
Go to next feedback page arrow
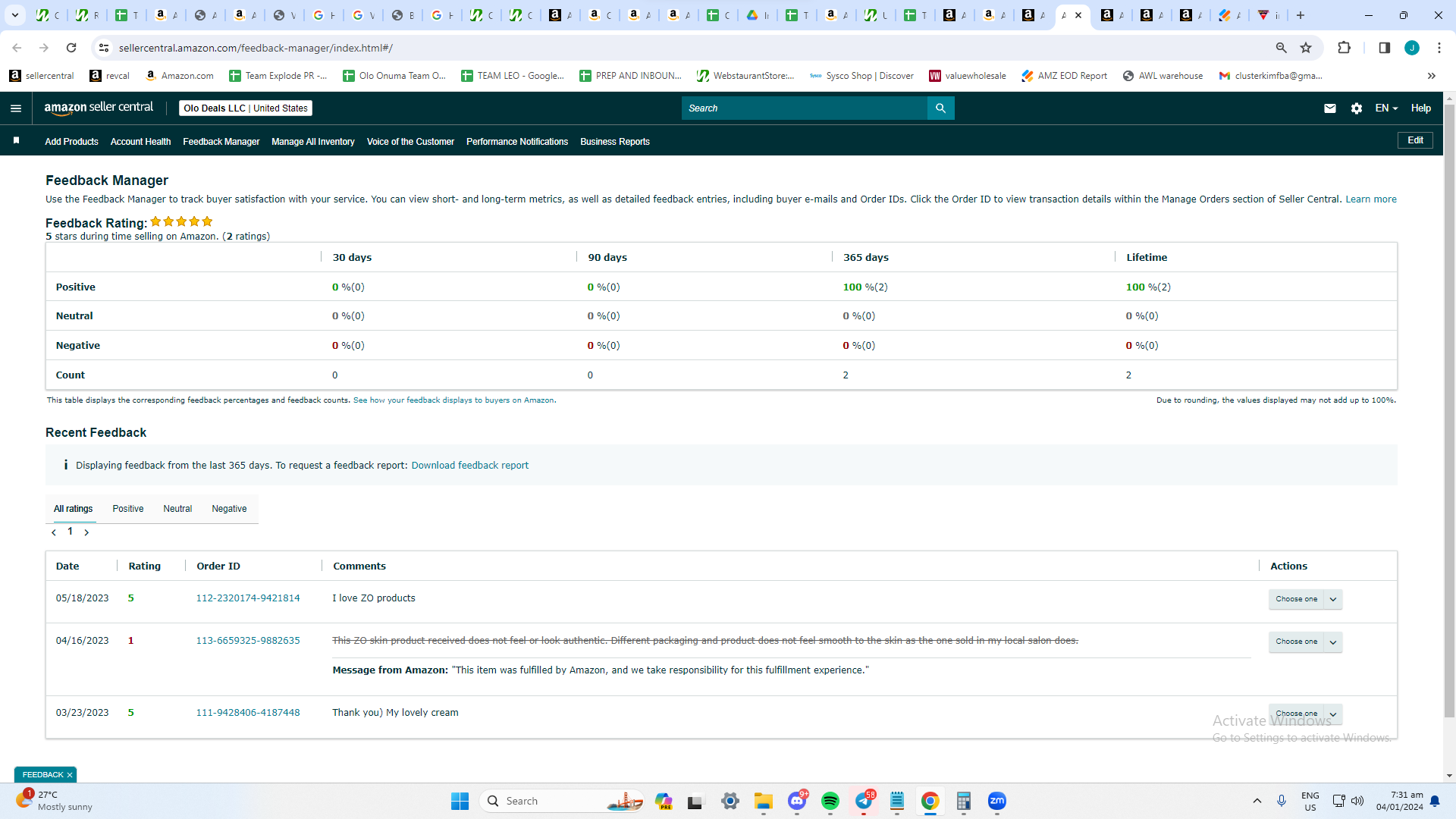click(86, 532)
